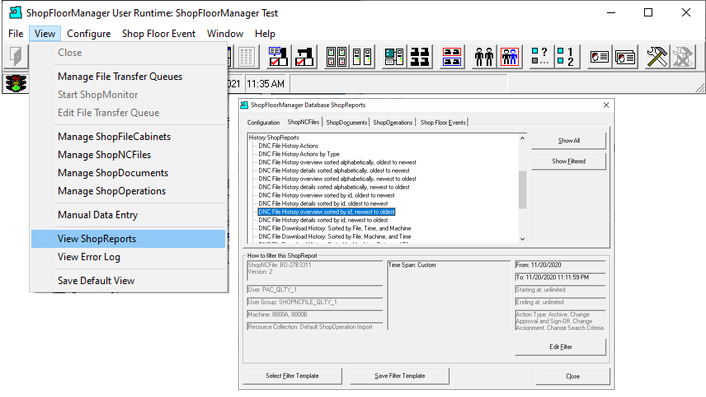
Task: Click the numbered 1 2 list icon
Action: [566, 57]
